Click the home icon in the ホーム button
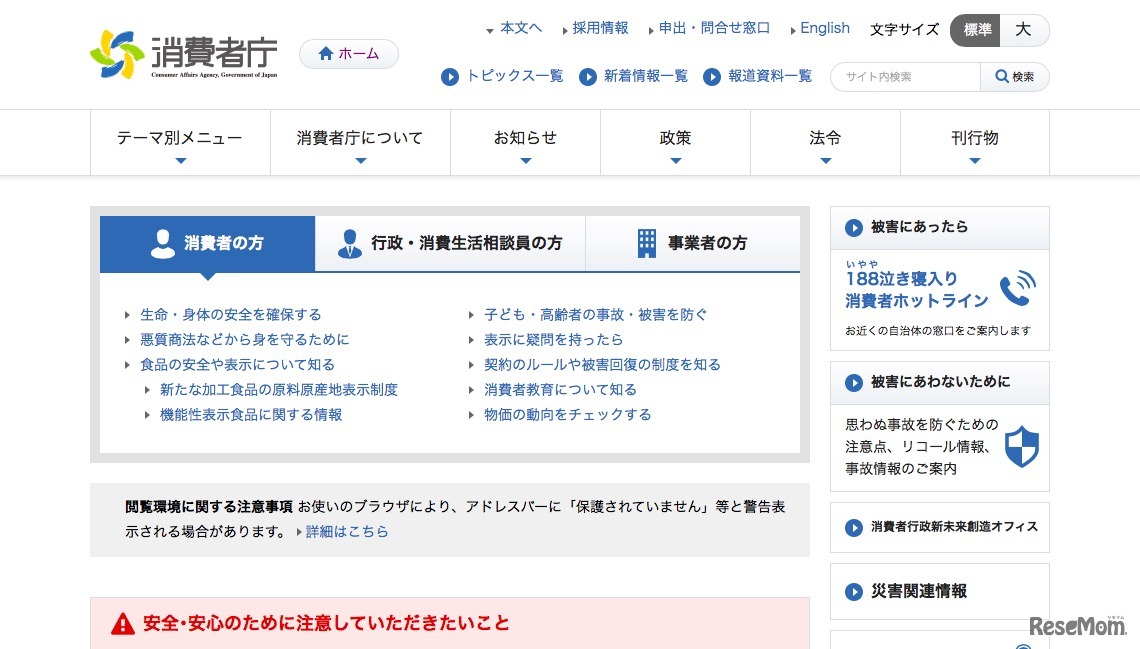Viewport: 1140px width, 649px height. (x=327, y=52)
